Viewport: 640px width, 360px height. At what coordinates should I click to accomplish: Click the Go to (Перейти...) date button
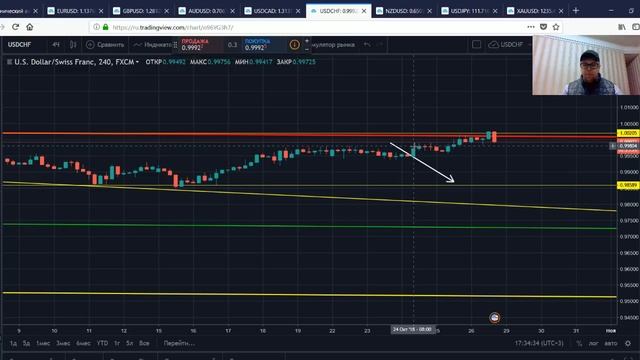[179, 343]
